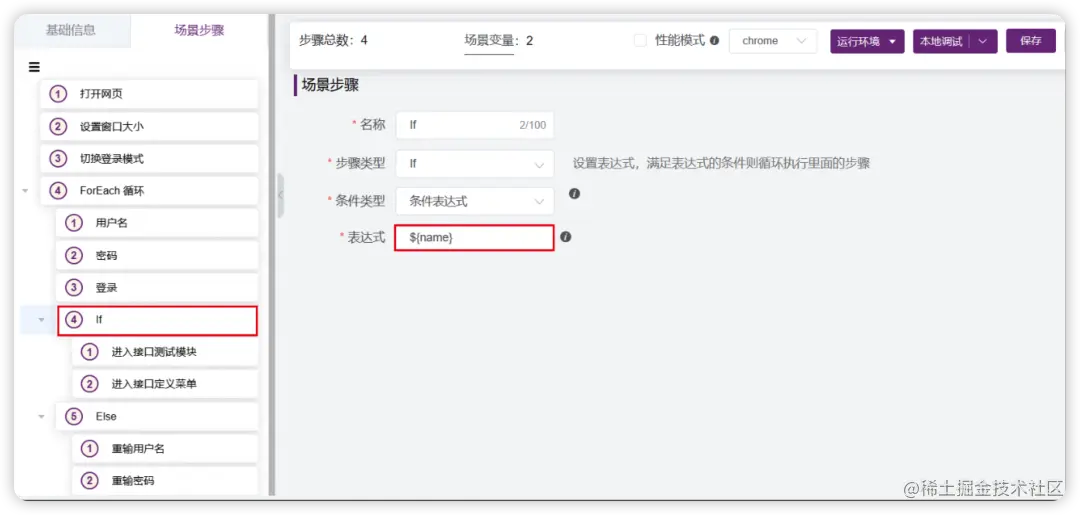This screenshot has height=515, width=1080.
Task: Select step 设置窗口大小
Action: click(x=149, y=127)
